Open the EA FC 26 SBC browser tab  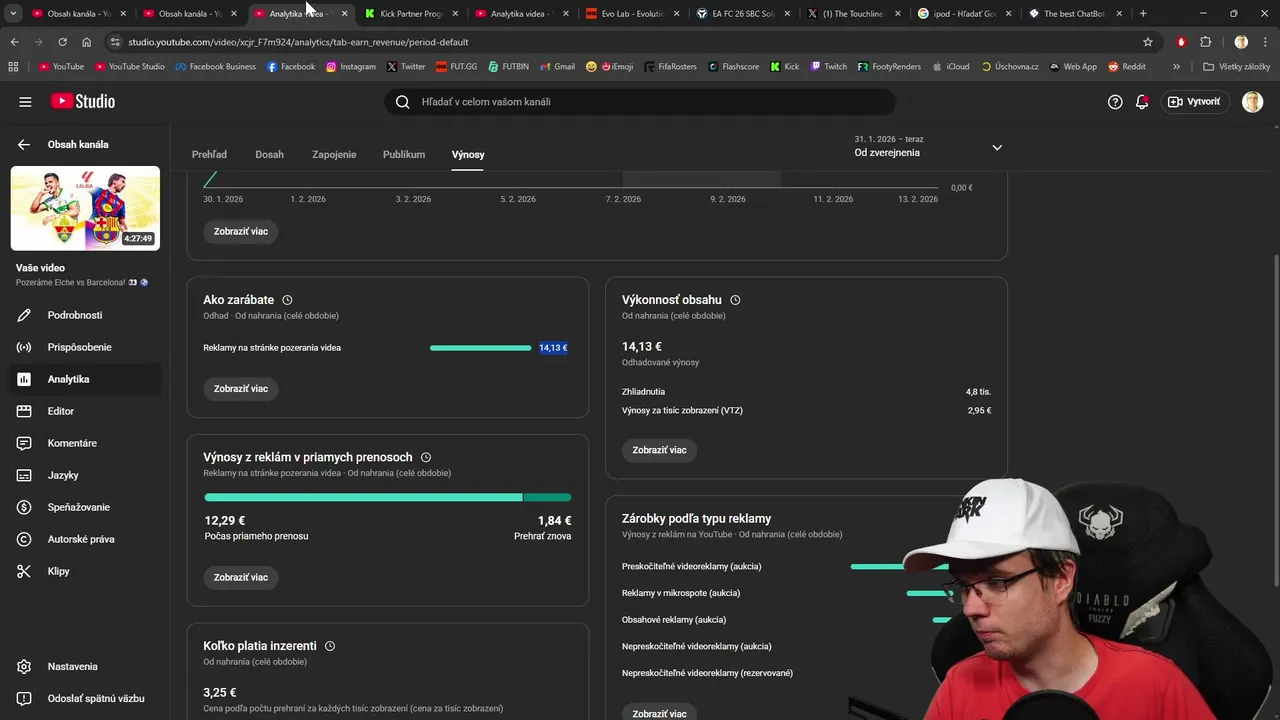(x=740, y=14)
